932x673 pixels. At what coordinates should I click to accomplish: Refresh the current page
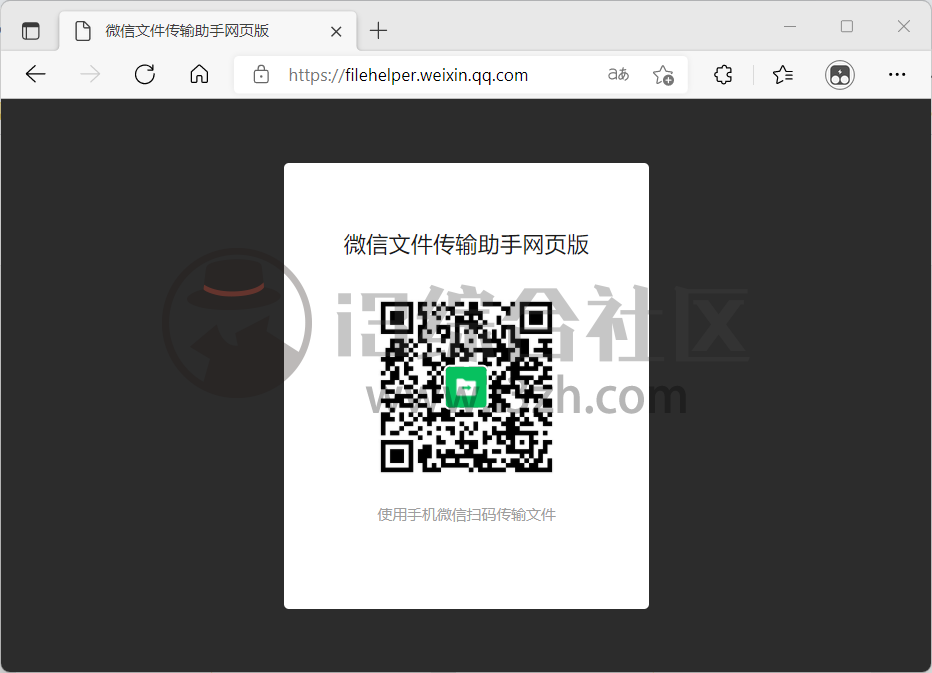click(145, 74)
